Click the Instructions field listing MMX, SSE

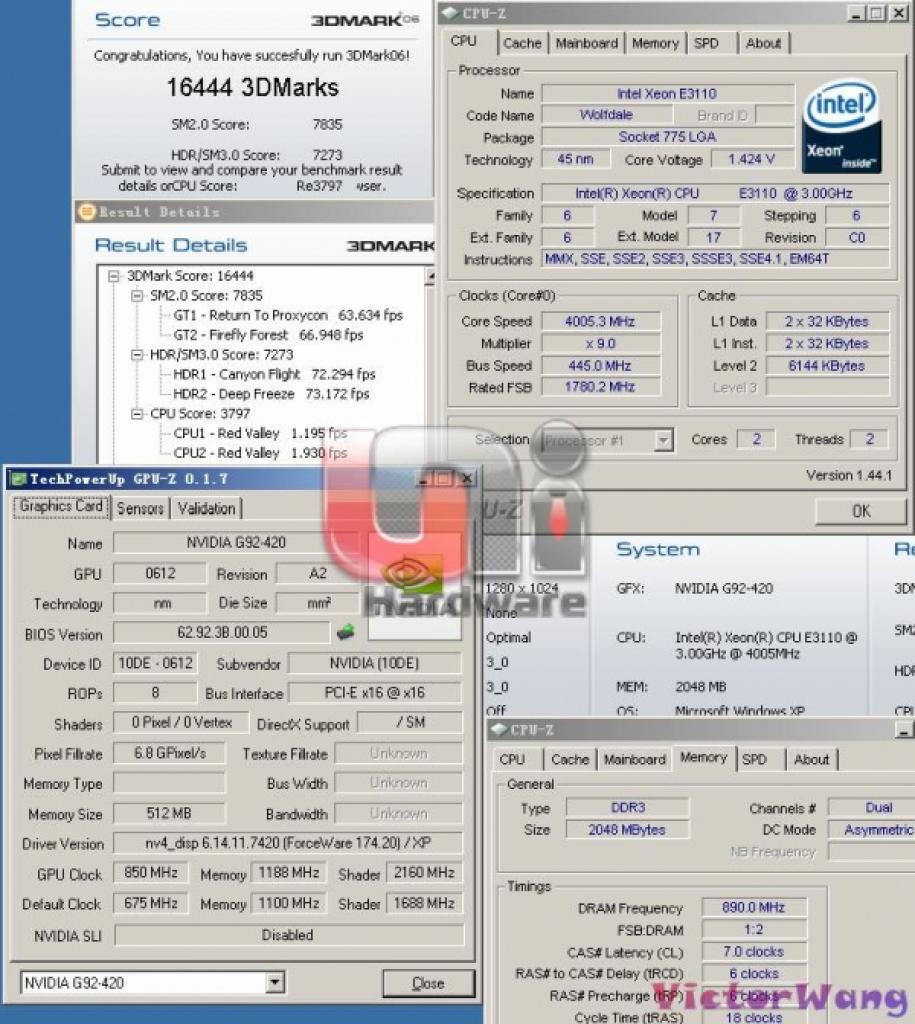pyautogui.click(x=716, y=259)
